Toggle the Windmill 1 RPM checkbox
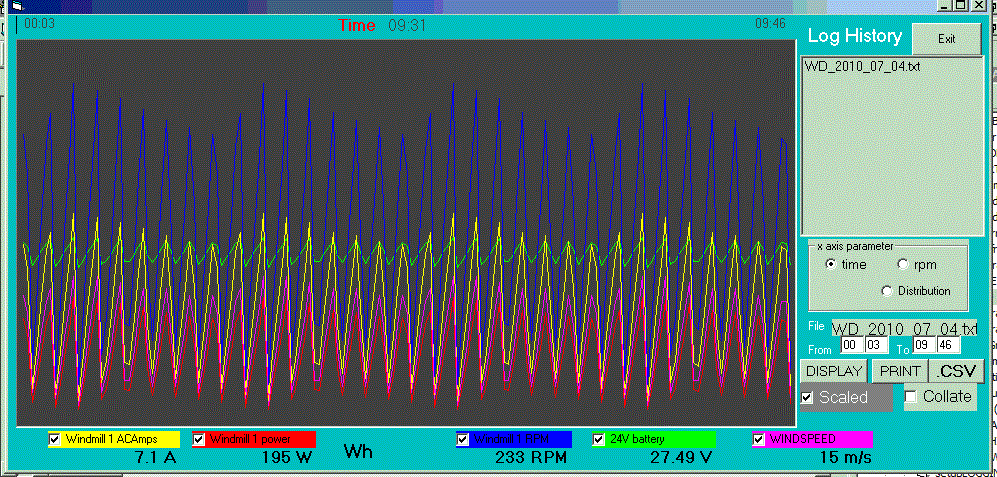Screen dimensions: 997x477 click(x=463, y=439)
